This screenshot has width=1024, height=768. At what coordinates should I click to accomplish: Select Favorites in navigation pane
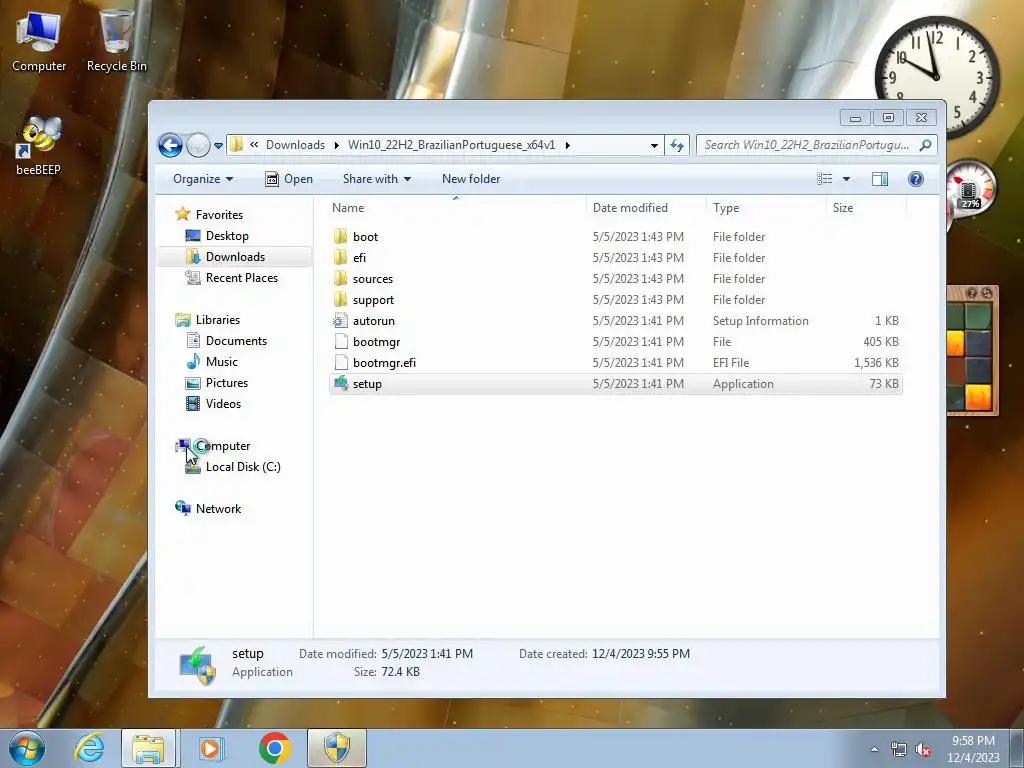coord(219,215)
